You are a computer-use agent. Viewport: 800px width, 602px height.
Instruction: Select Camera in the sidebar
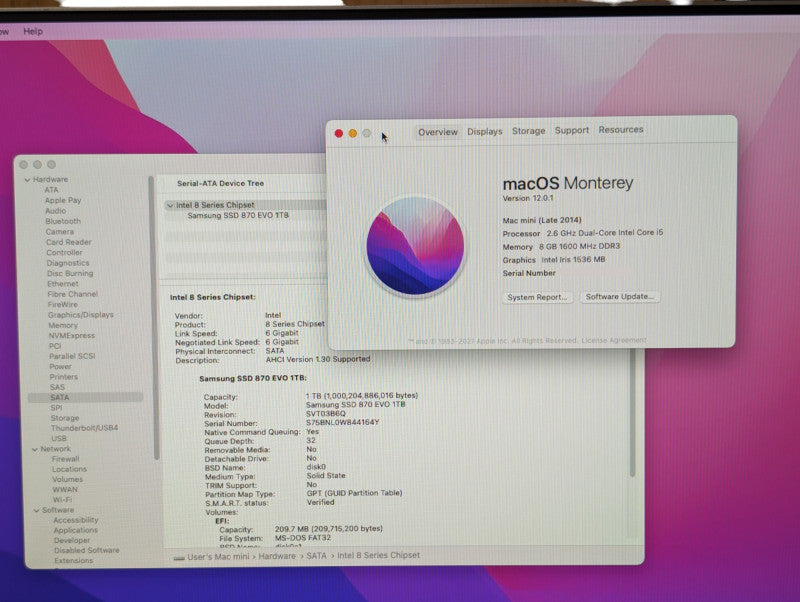[60, 232]
